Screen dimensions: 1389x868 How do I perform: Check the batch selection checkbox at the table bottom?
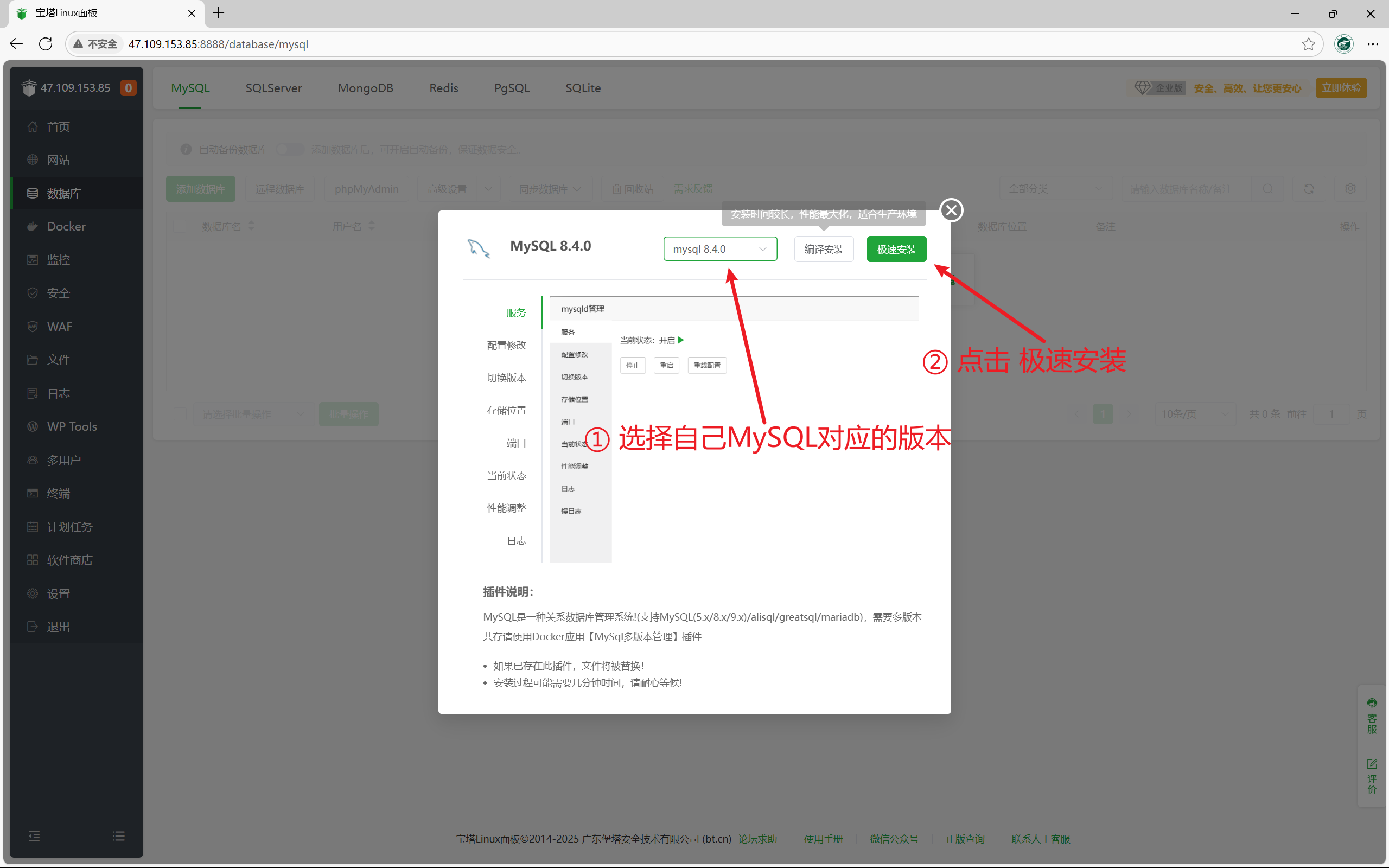coord(180,413)
